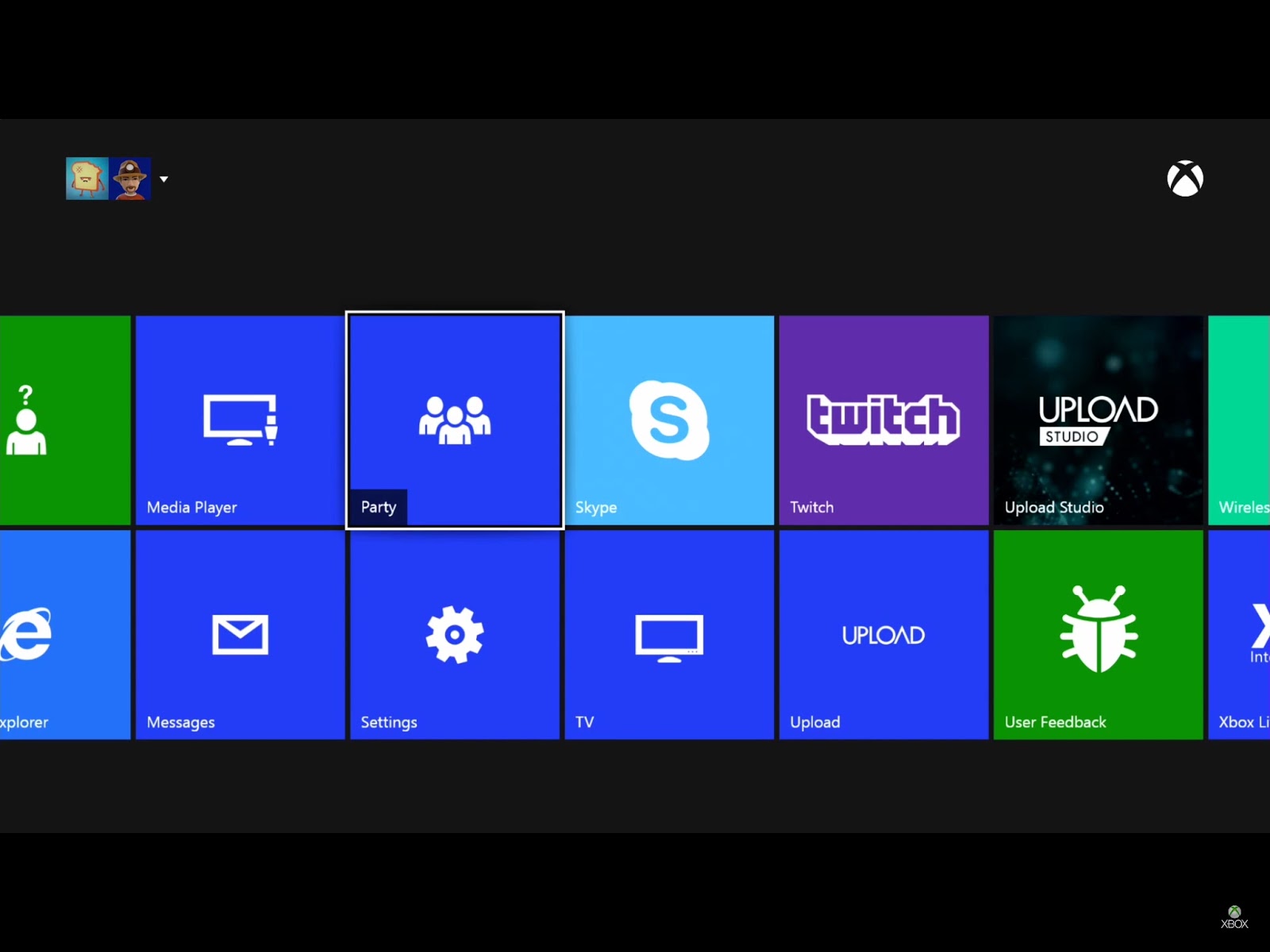The image size is (1270, 952).
Task: Click the Xbox logo in top right
Action: (x=1185, y=178)
